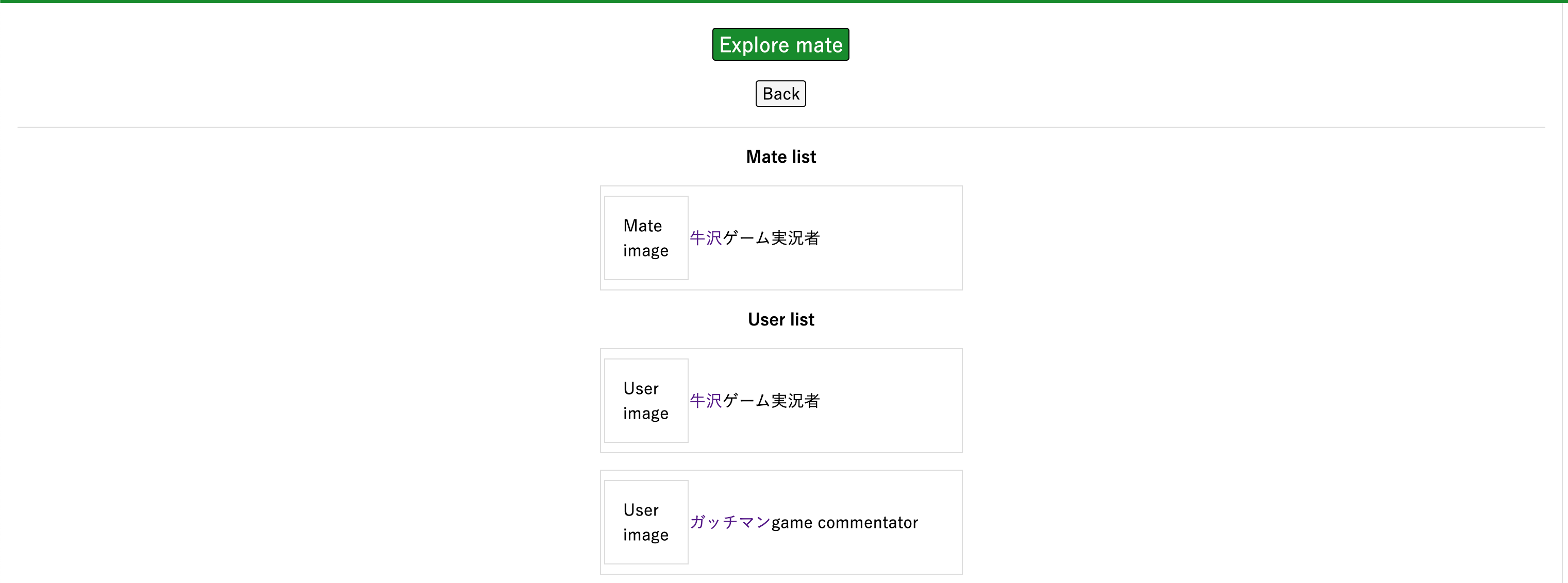Click the Mate list heading

tap(780, 156)
